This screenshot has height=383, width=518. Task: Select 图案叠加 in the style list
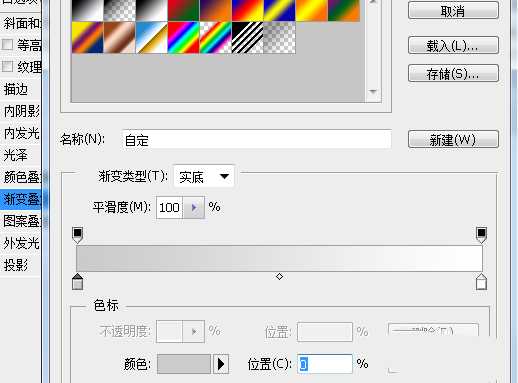tap(22, 221)
